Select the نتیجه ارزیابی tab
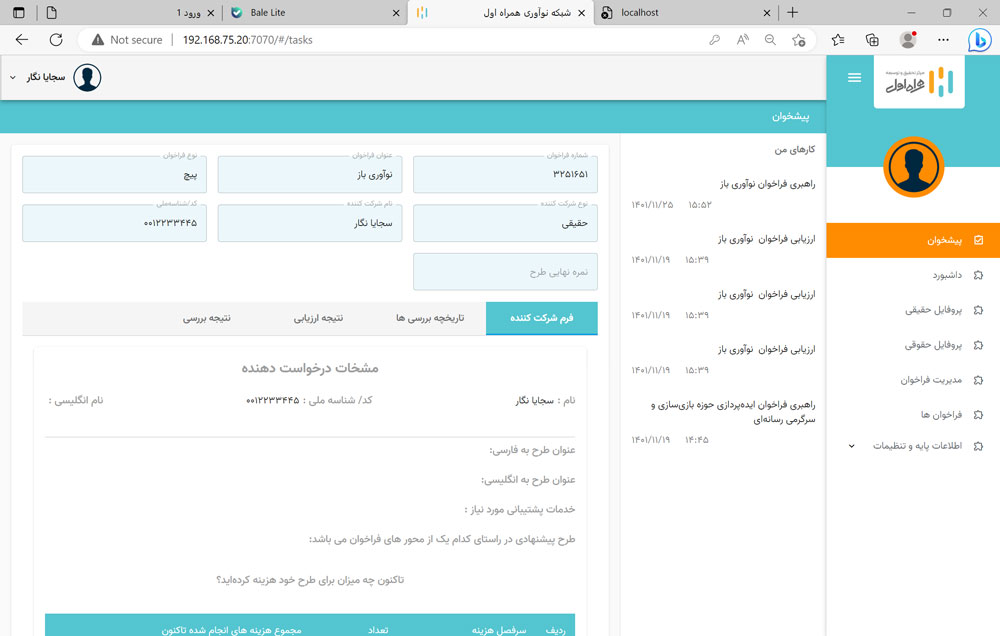Viewport: 1000px width, 636px height. [318, 318]
